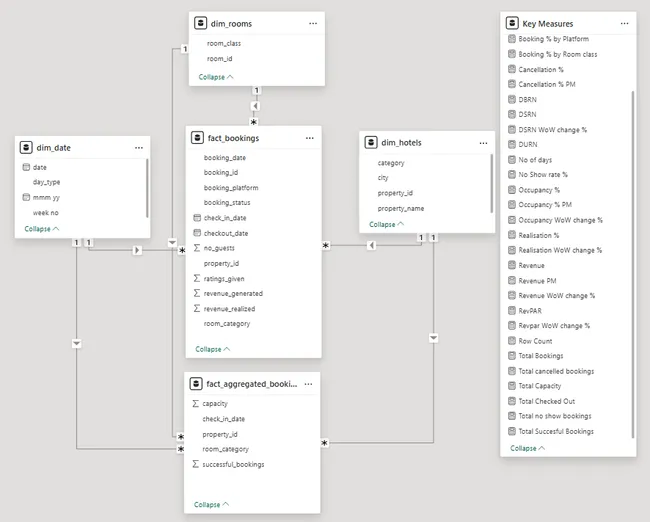
Task: Click calendar icon beside date field
Action: tap(26, 167)
